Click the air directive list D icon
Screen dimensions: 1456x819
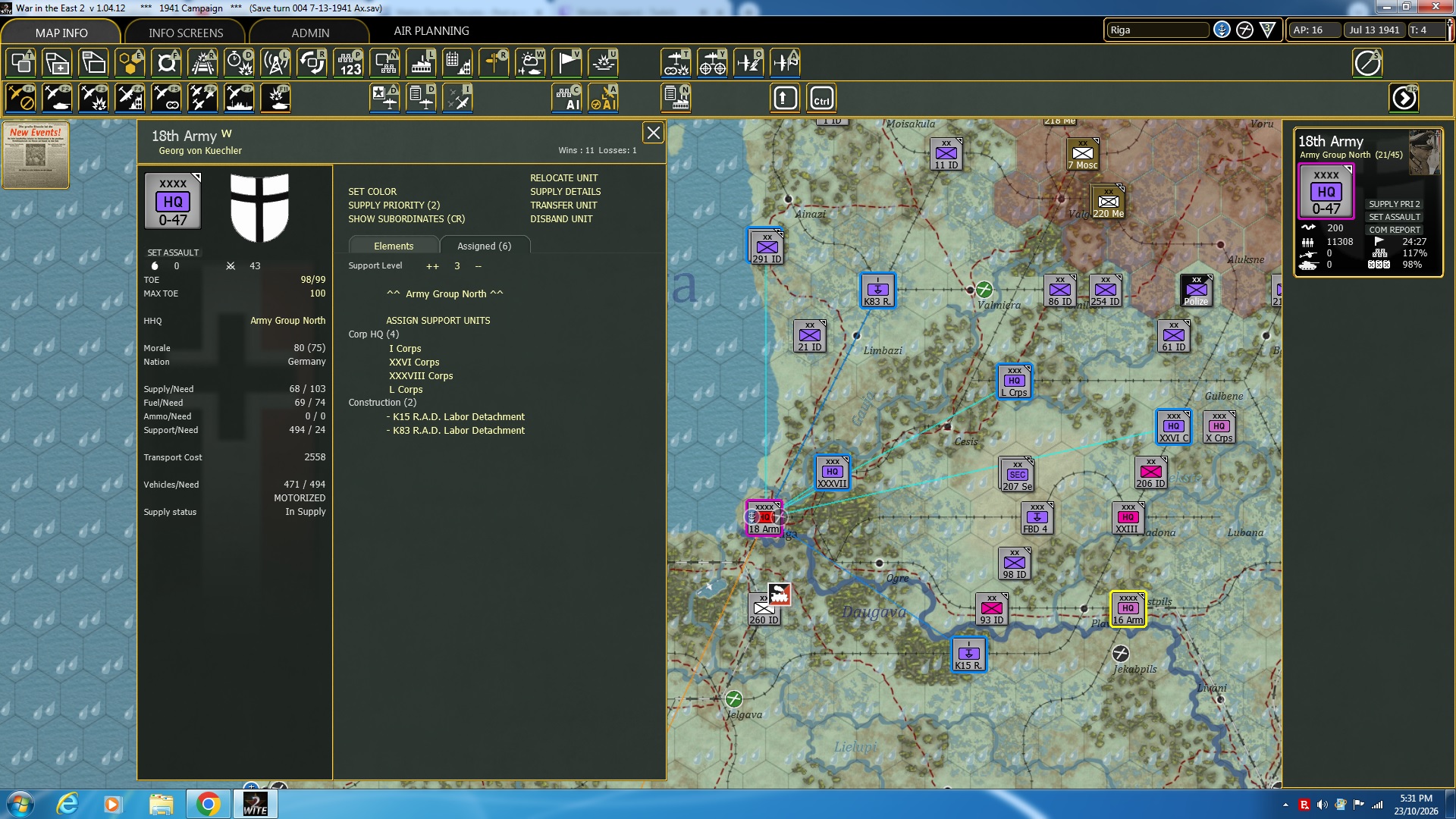422,98
